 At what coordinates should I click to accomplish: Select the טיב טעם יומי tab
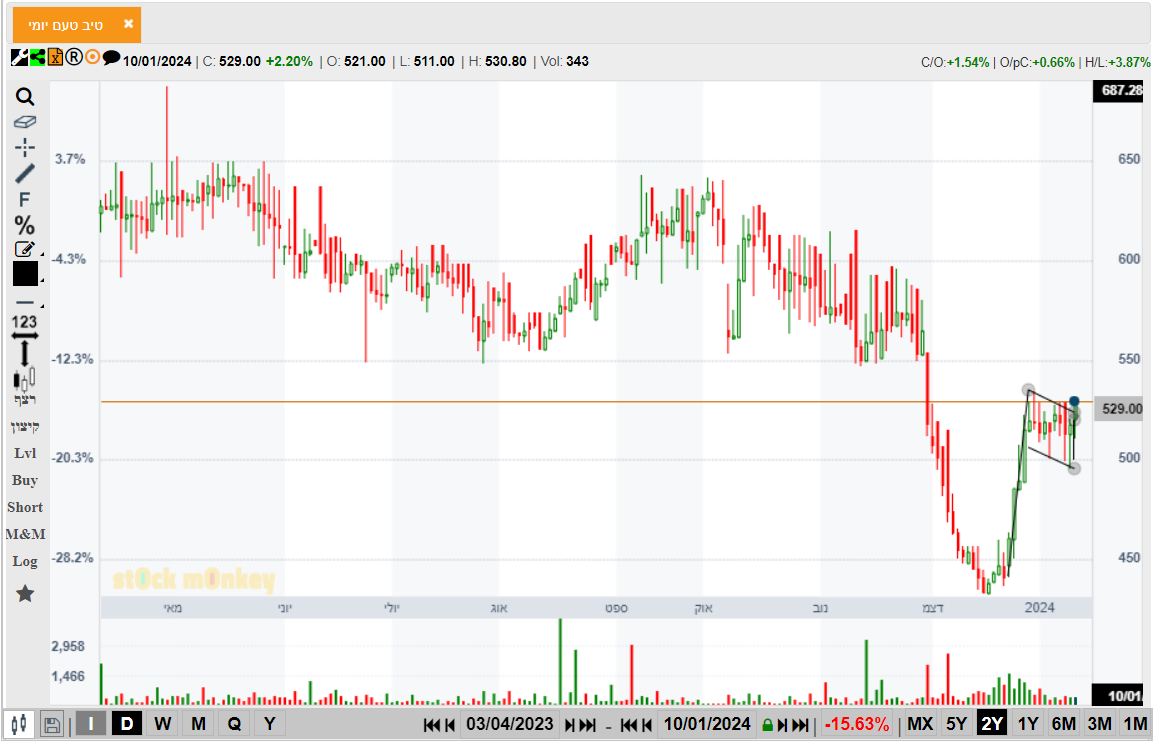click(65, 25)
